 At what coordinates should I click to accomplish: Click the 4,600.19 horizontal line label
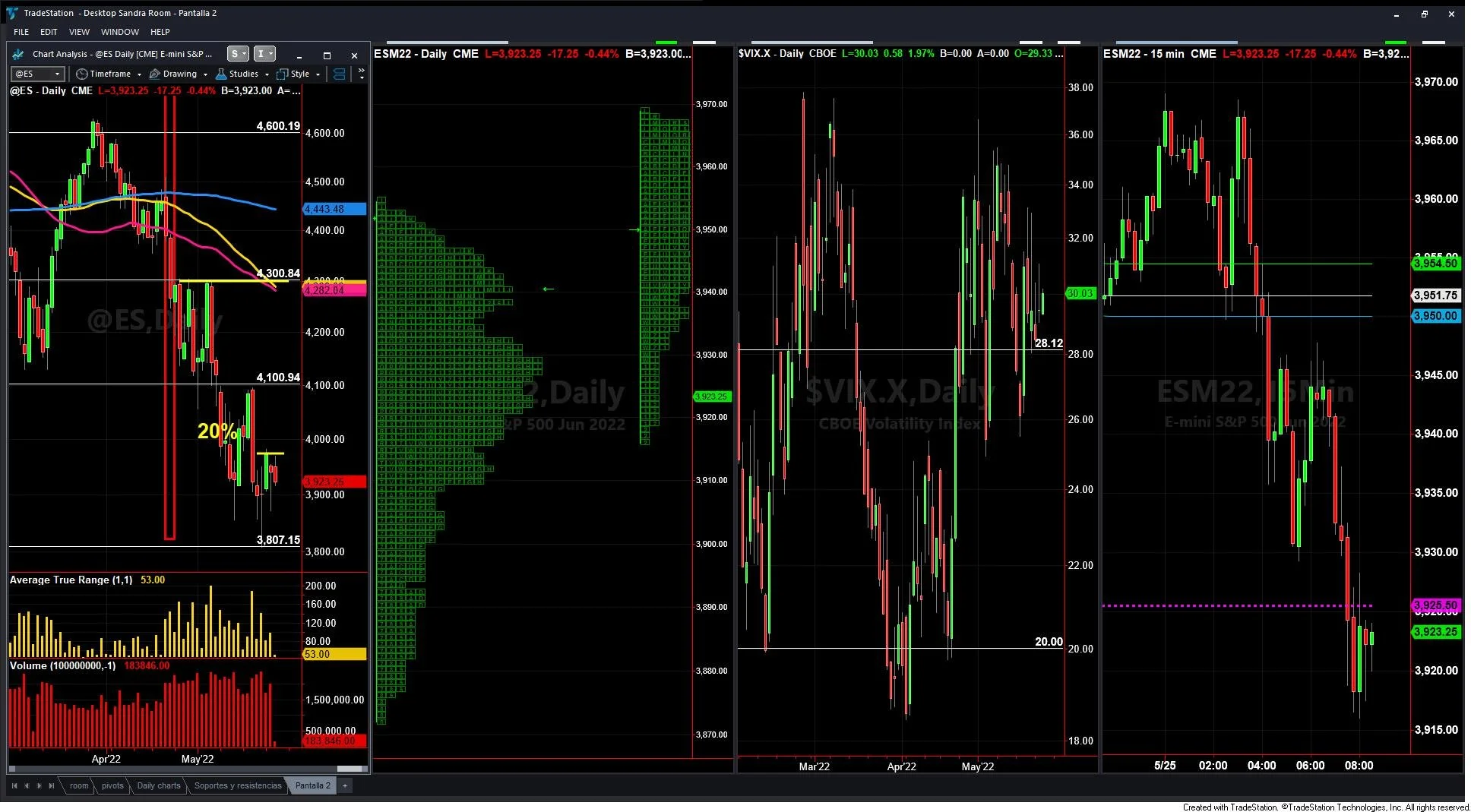[x=278, y=126]
